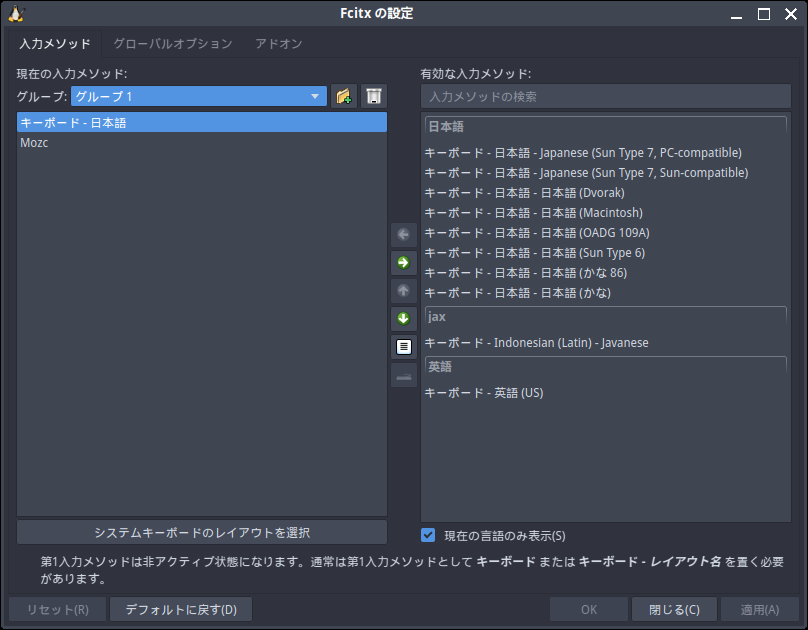808x630 pixels.
Task: Switch to the 入力メソッド tab
Action: point(55,44)
